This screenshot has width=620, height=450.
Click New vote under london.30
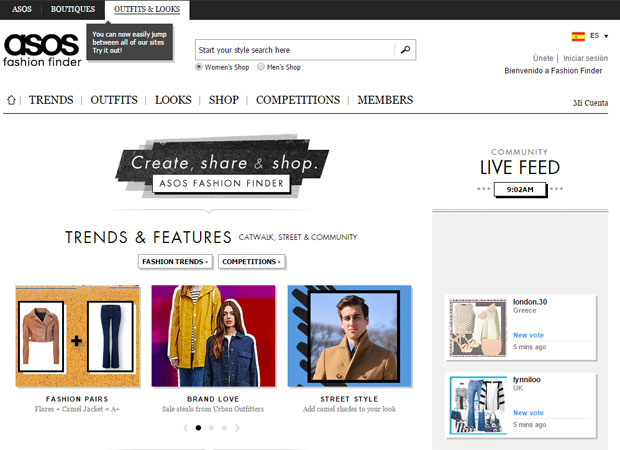(528, 335)
